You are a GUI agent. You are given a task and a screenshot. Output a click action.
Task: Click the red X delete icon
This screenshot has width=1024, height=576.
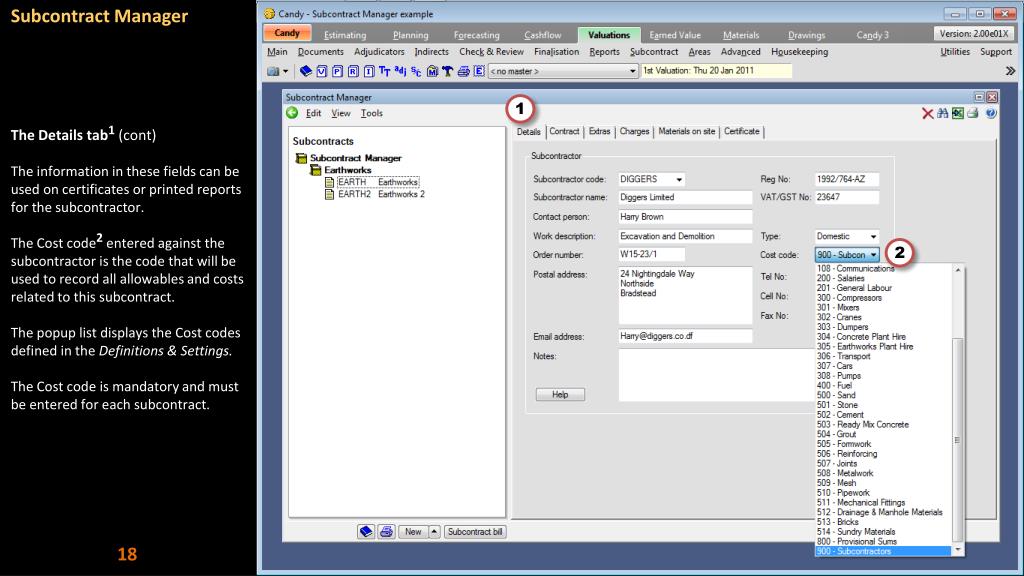pos(927,114)
